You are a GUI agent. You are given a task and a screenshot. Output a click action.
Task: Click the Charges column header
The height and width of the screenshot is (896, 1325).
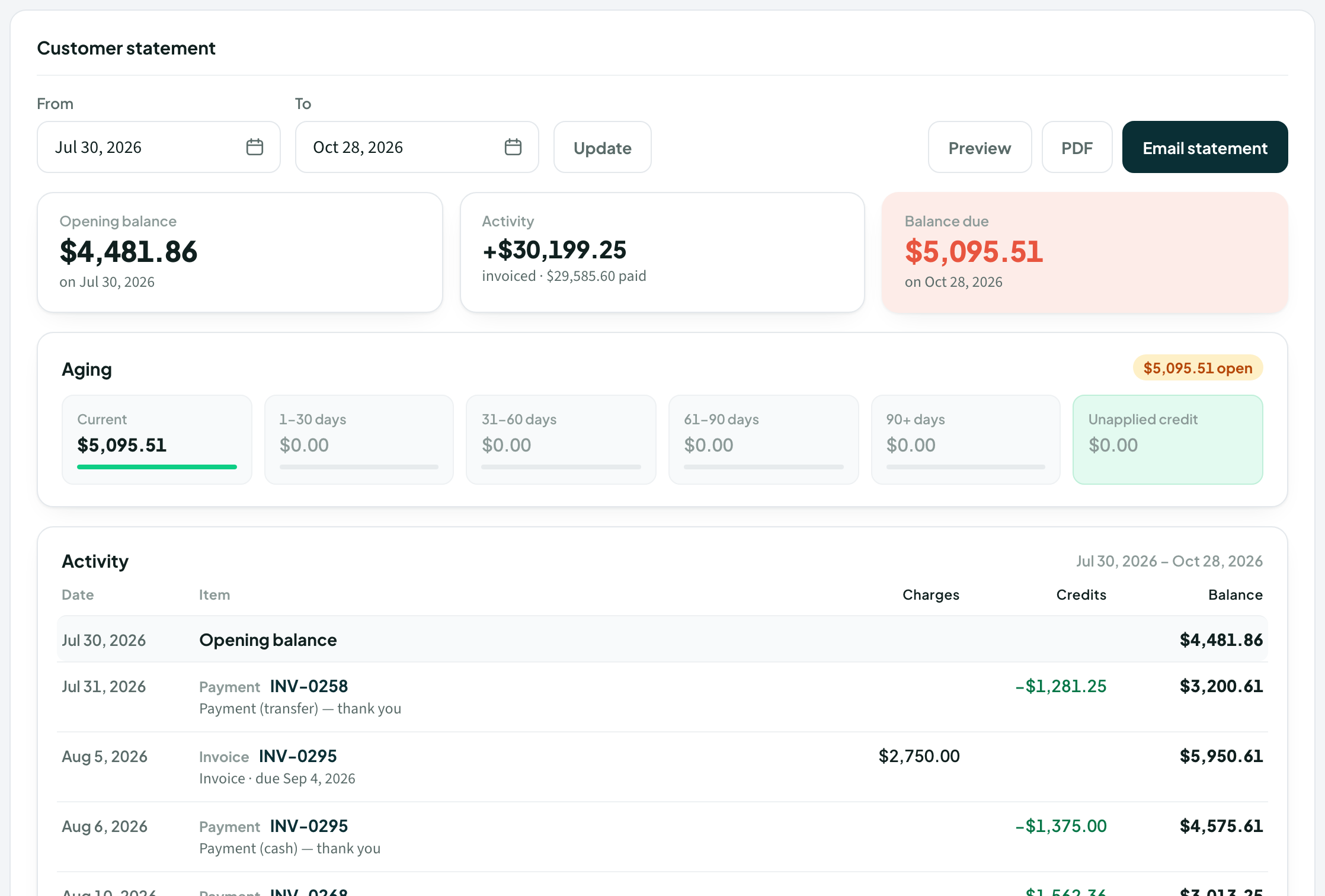tap(931, 595)
